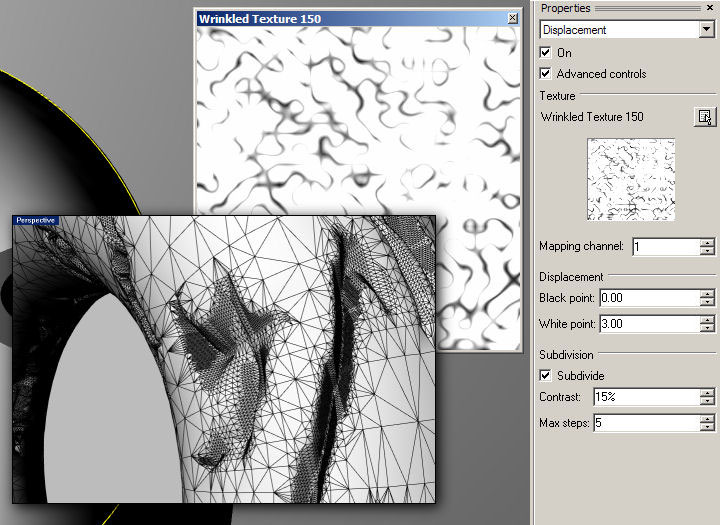Increase the Black point value
This screenshot has height=525, width=720.
click(708, 294)
